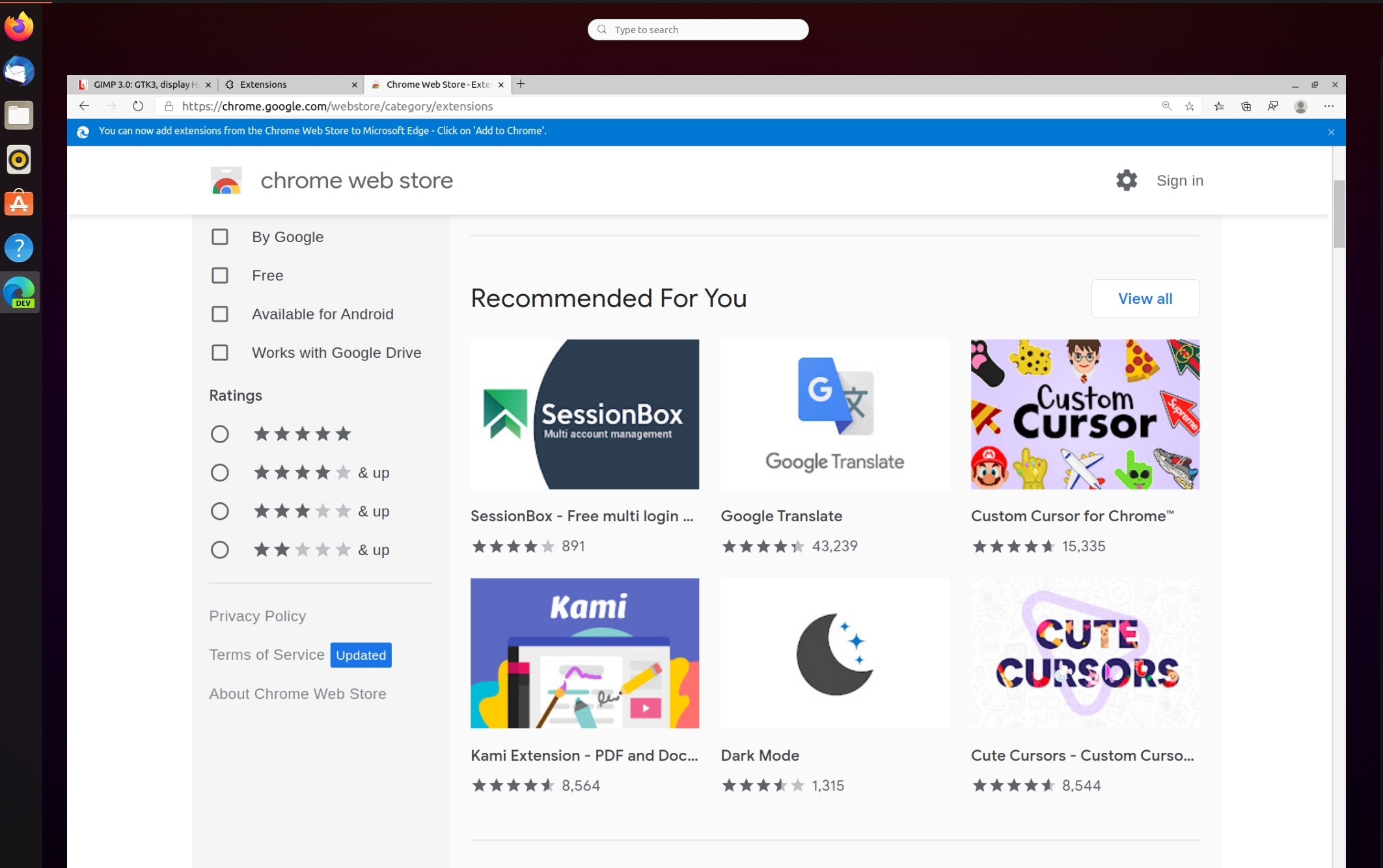Switch to the Extensions tab
The height and width of the screenshot is (868, 1383).
263,84
